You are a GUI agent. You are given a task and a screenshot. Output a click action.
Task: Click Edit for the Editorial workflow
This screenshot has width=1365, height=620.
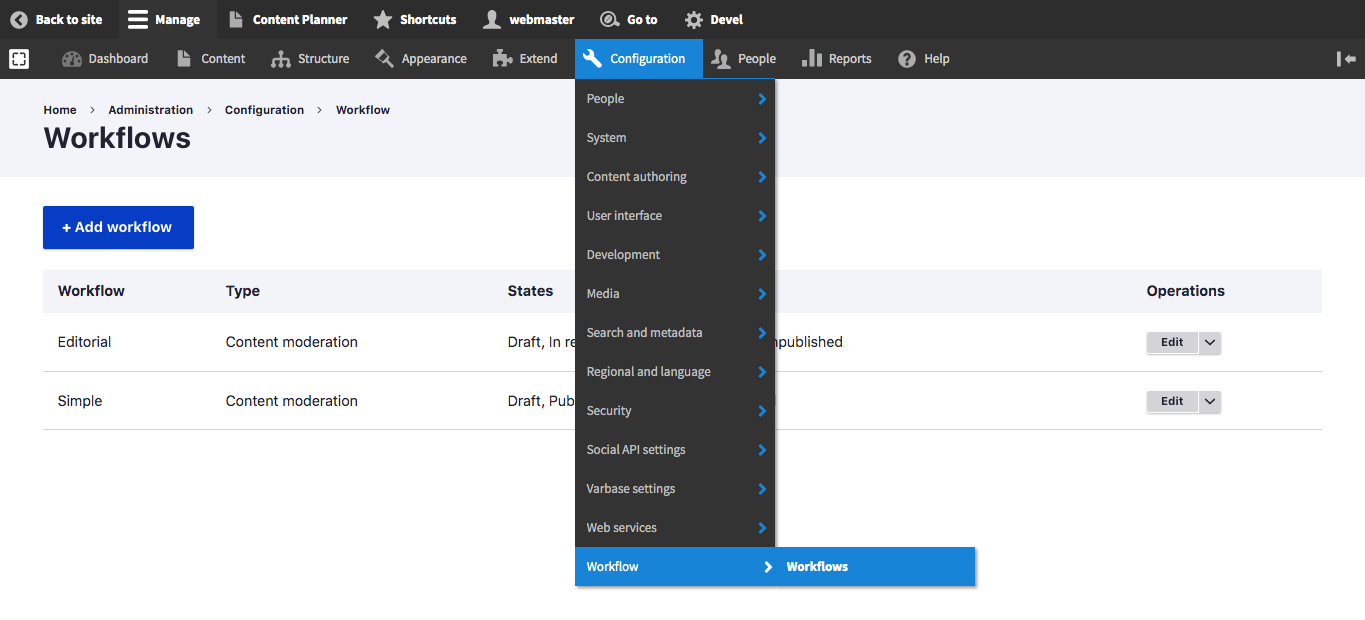(1172, 342)
